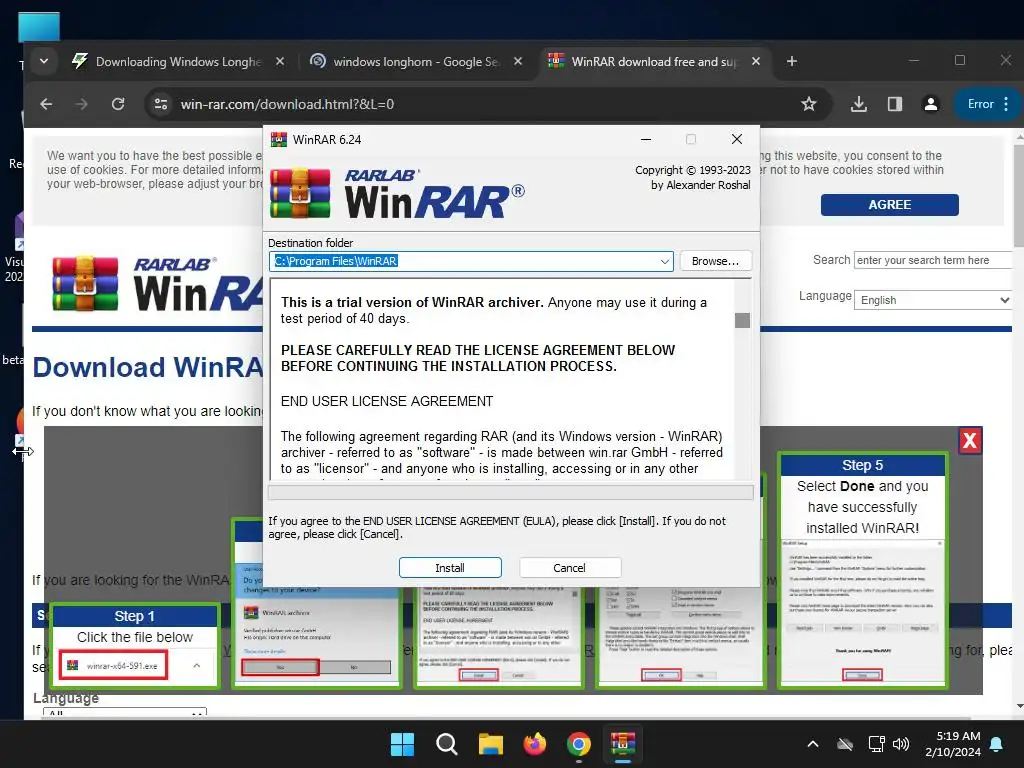Open volume control tray icon

[901, 744]
